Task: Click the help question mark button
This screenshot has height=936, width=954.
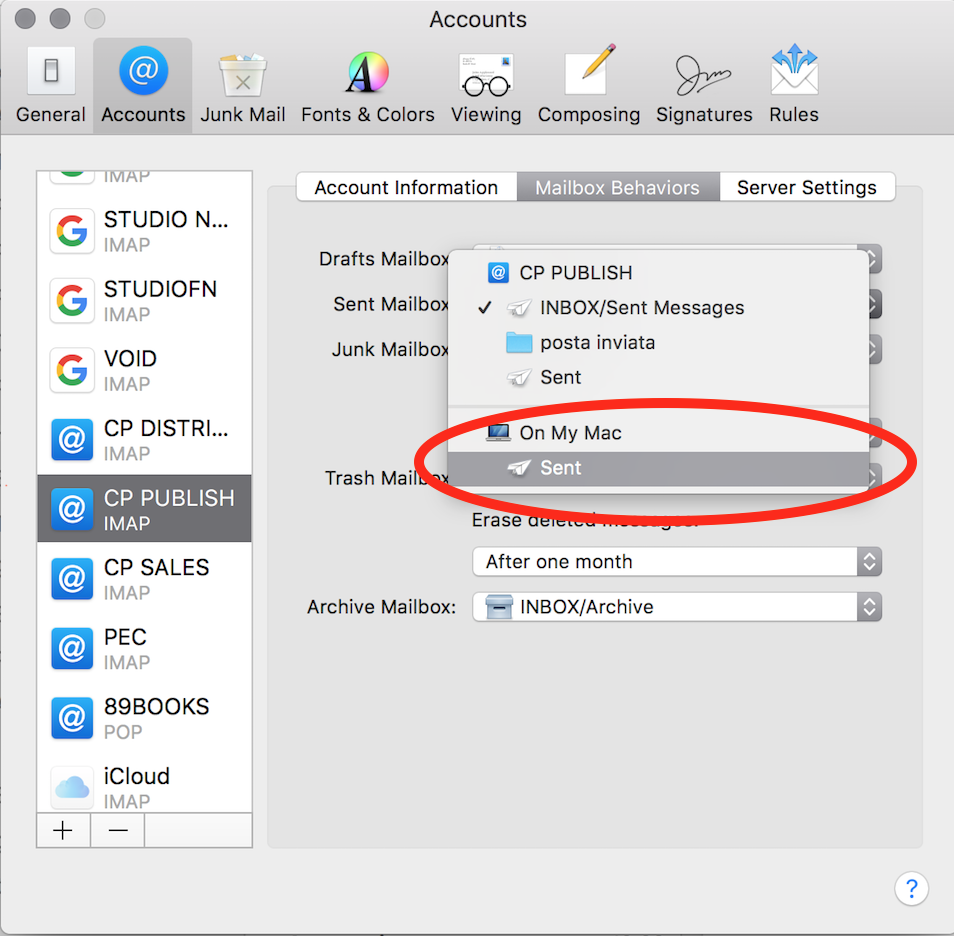Action: [911, 889]
